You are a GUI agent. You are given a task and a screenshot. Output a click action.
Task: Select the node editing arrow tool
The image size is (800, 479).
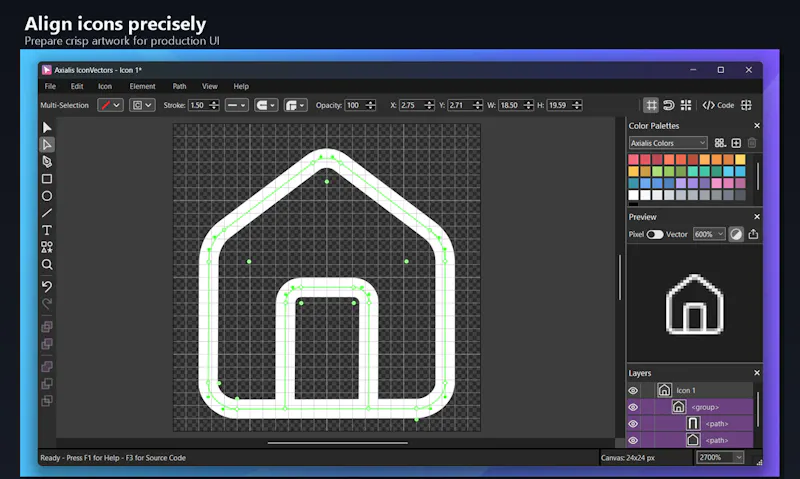pyautogui.click(x=47, y=144)
